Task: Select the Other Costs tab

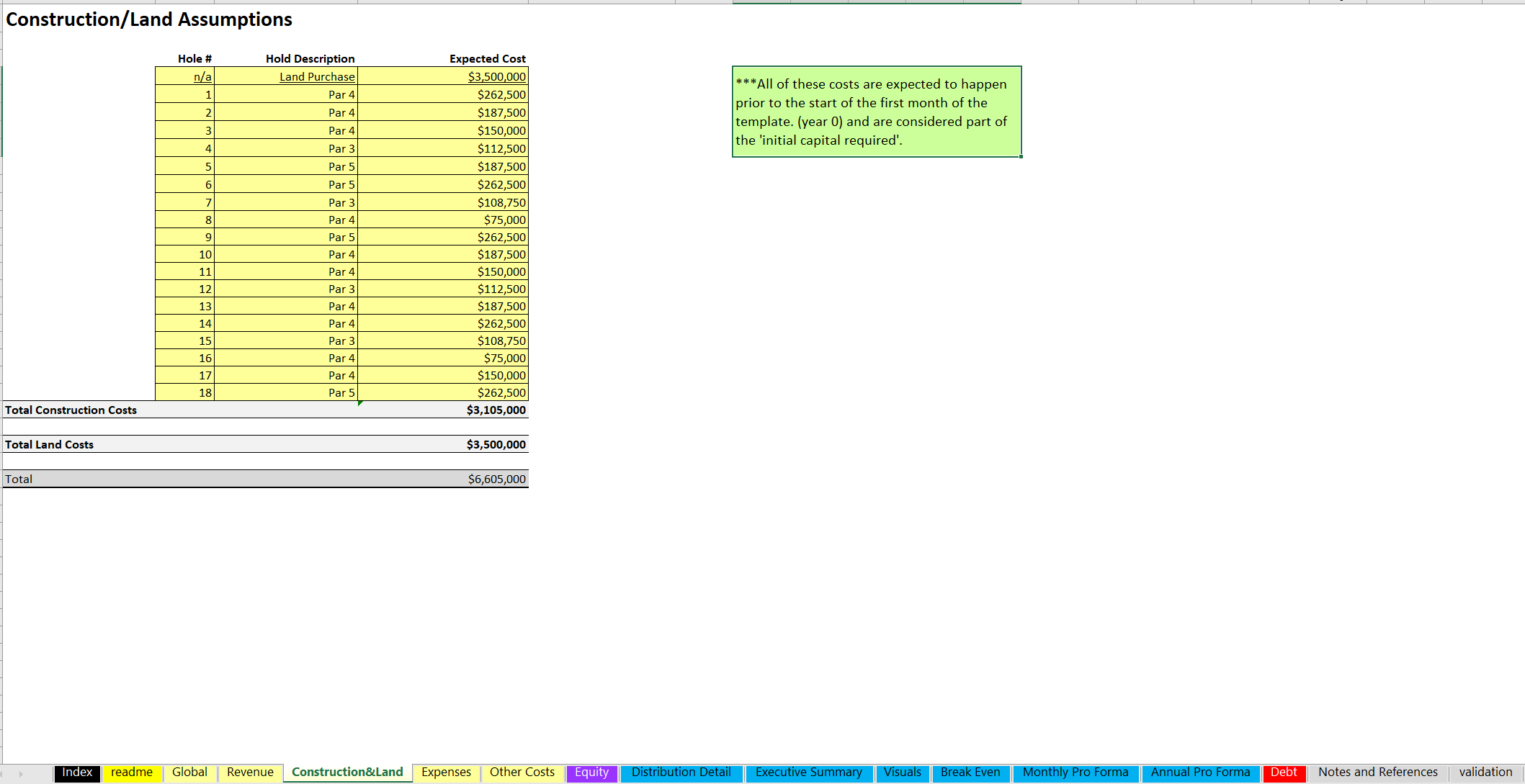Action: pyautogui.click(x=522, y=772)
